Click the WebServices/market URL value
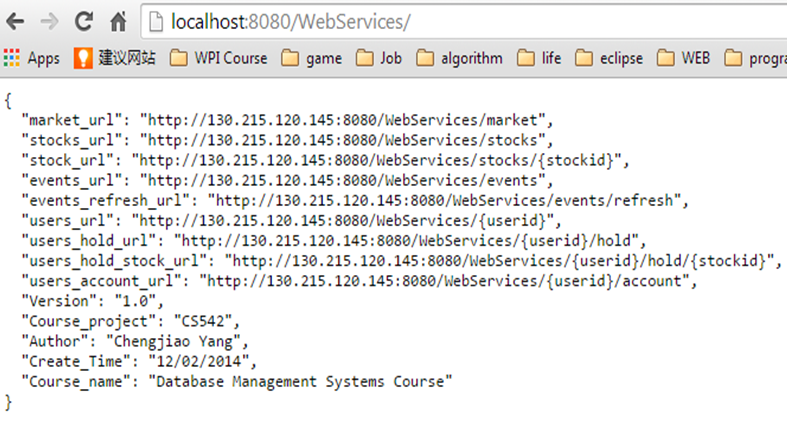This screenshot has width=787, height=442. 342,120
